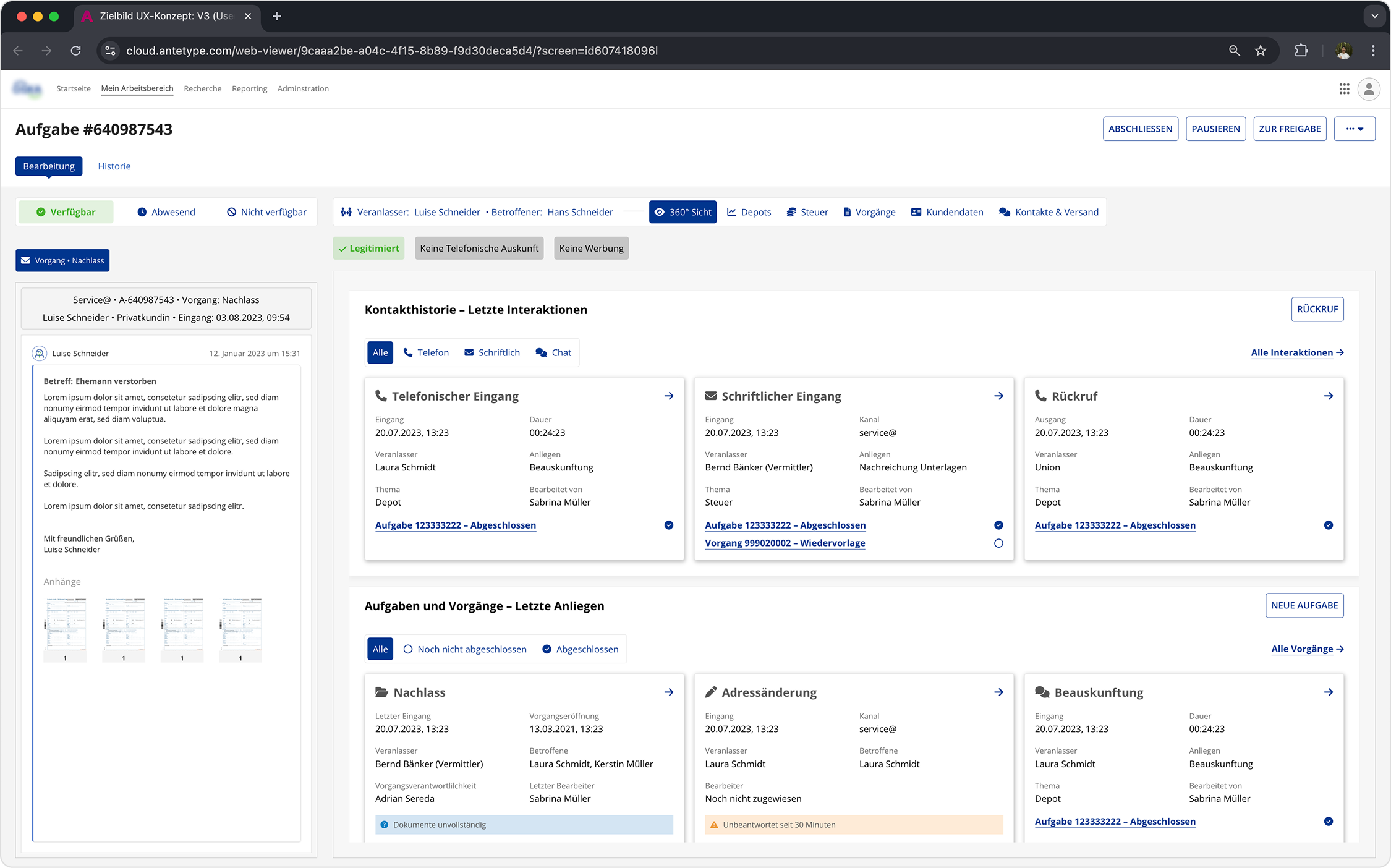This screenshot has width=1391, height=868.
Task: Go to Reporting in top navigation
Action: tap(250, 88)
